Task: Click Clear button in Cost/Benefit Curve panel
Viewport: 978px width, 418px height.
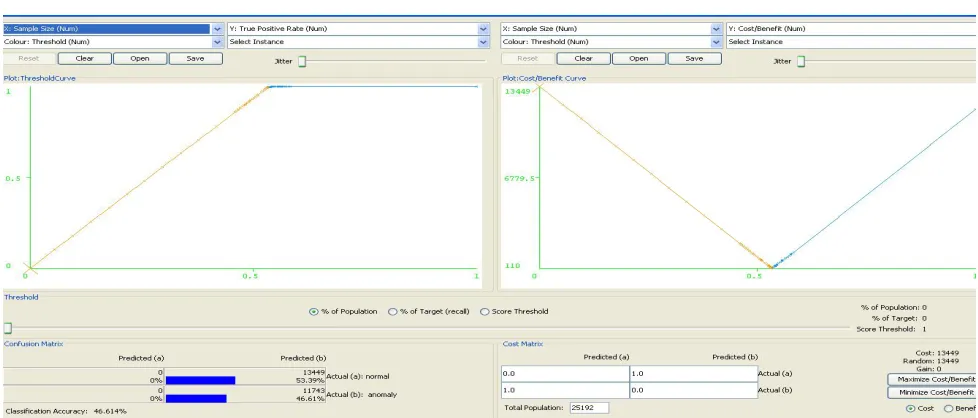Action: (583, 59)
